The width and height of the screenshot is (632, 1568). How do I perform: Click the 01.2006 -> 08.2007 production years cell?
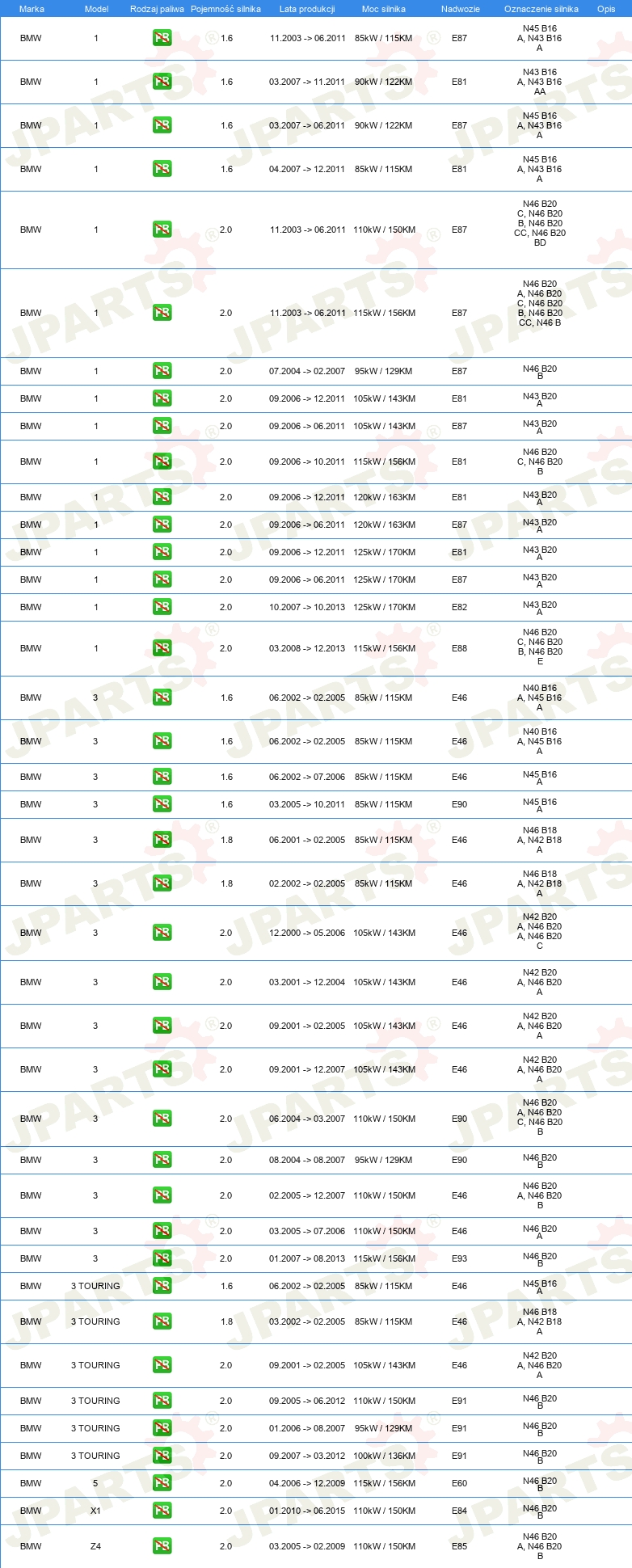(x=307, y=1428)
